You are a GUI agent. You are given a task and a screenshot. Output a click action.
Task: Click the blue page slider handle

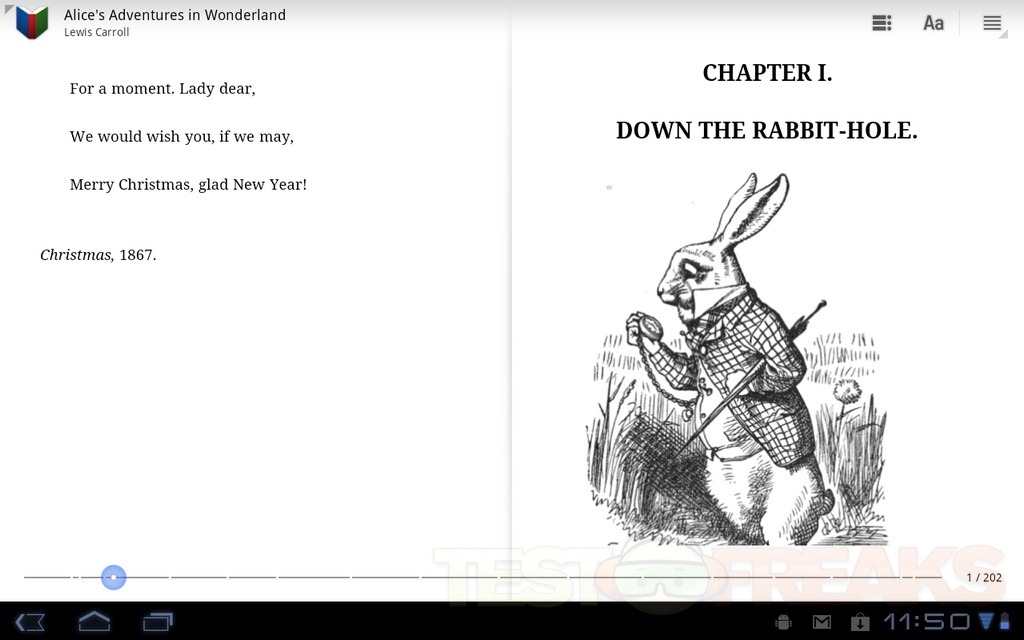pos(113,577)
